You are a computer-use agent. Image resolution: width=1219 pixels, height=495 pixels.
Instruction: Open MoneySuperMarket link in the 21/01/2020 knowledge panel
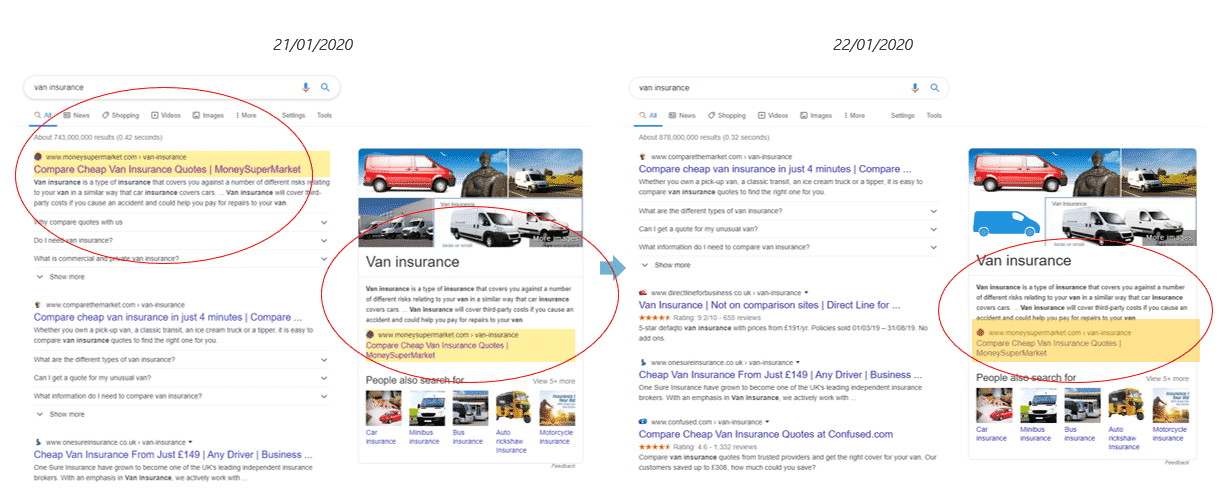(438, 350)
